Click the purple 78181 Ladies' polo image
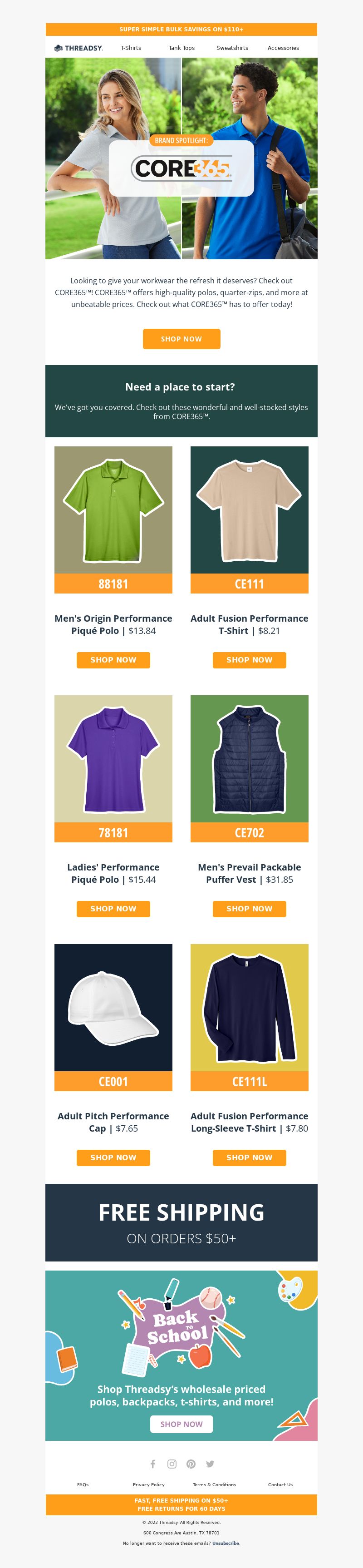The height and width of the screenshot is (1568, 363). tap(113, 759)
